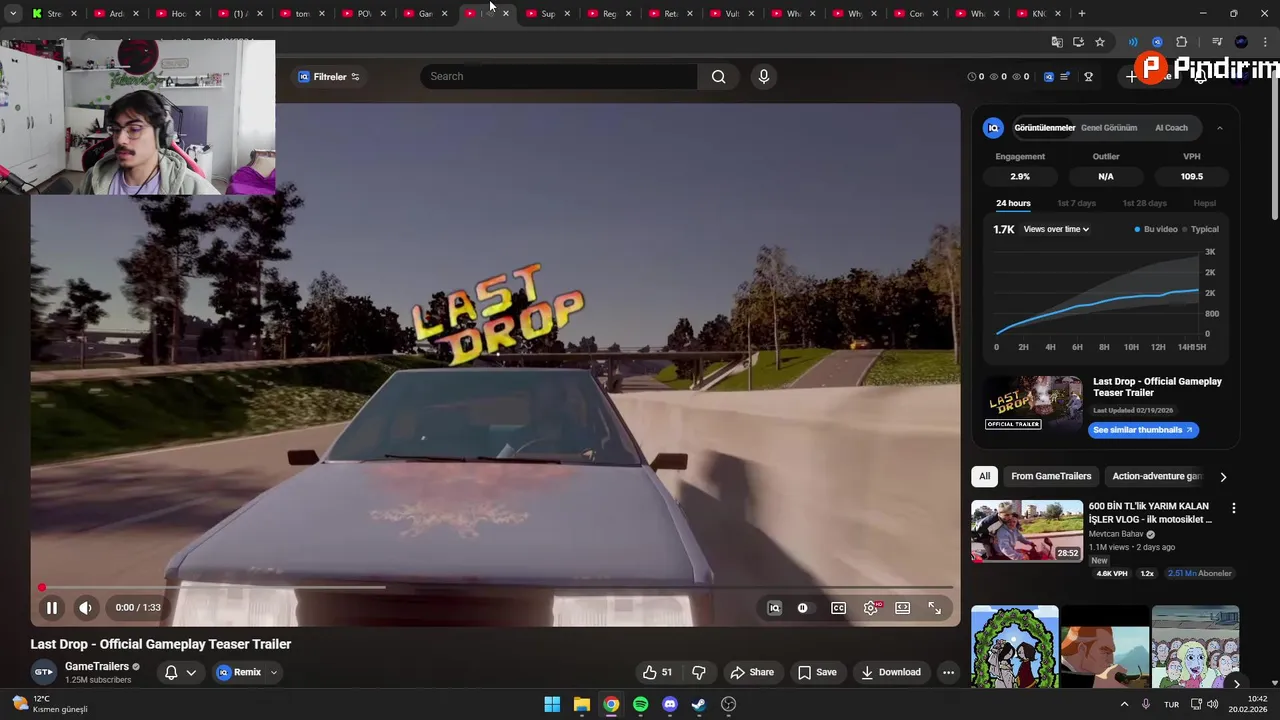Open vidIQ list icon with blue dot
Viewport: 1280px width, 720px height.
1065,77
